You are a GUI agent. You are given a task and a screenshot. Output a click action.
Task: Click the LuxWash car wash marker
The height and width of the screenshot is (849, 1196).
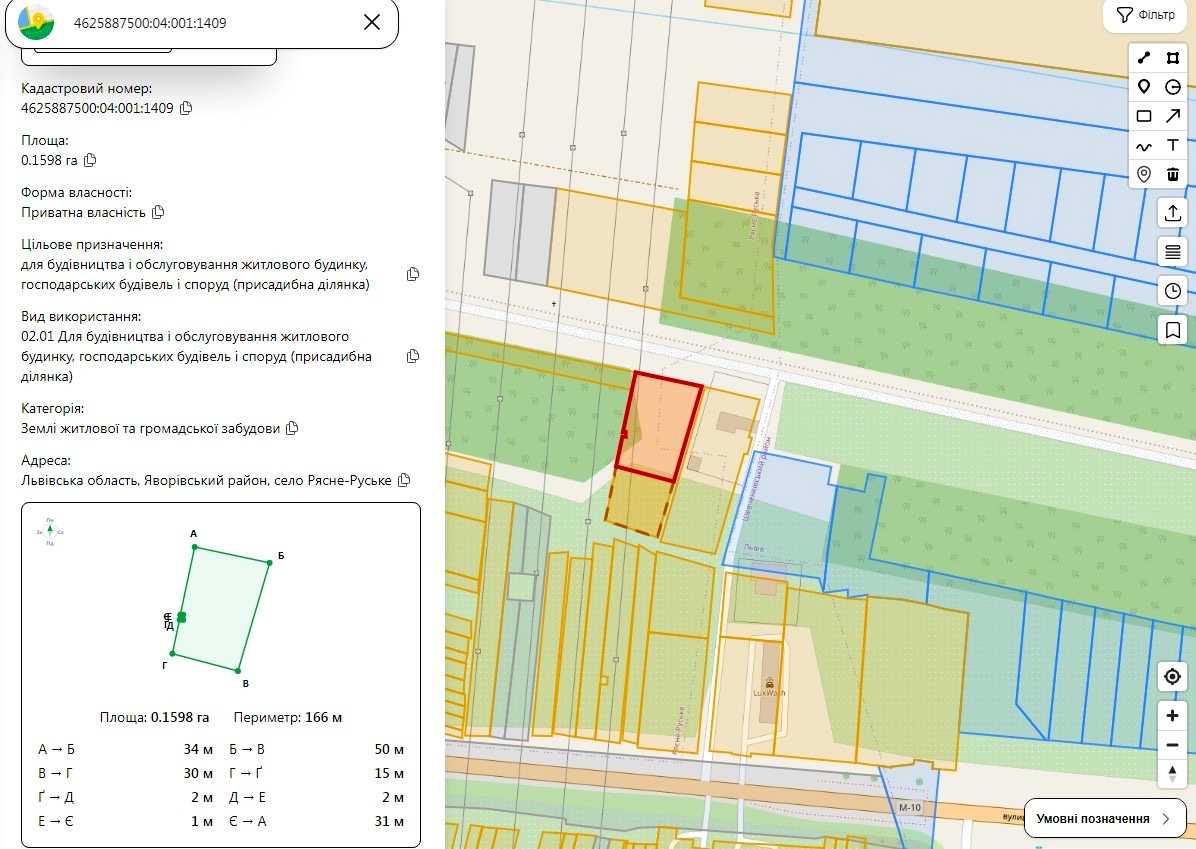[x=770, y=683]
